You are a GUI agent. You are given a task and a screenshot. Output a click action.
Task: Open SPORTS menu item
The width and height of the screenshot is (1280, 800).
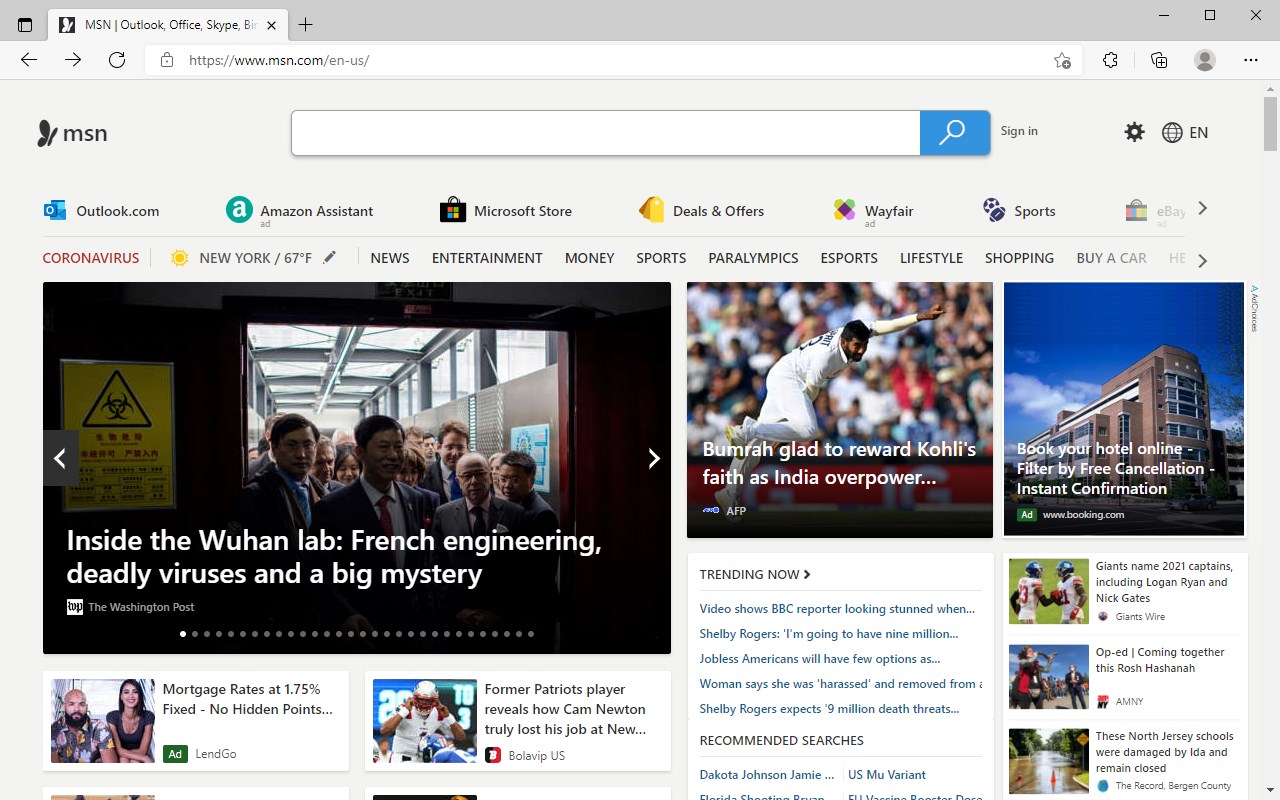click(661, 258)
